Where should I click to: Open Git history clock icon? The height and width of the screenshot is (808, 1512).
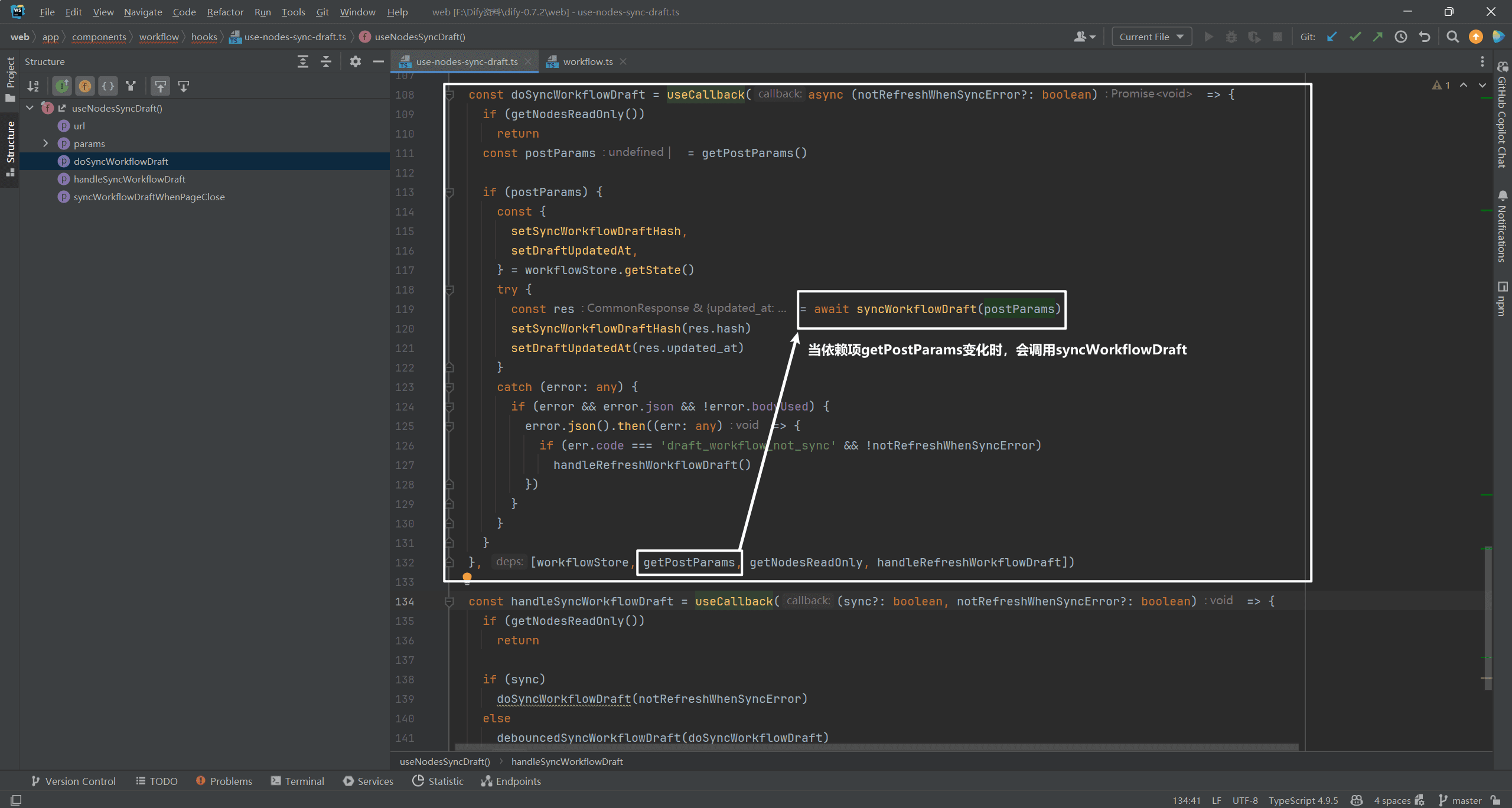[x=1401, y=37]
